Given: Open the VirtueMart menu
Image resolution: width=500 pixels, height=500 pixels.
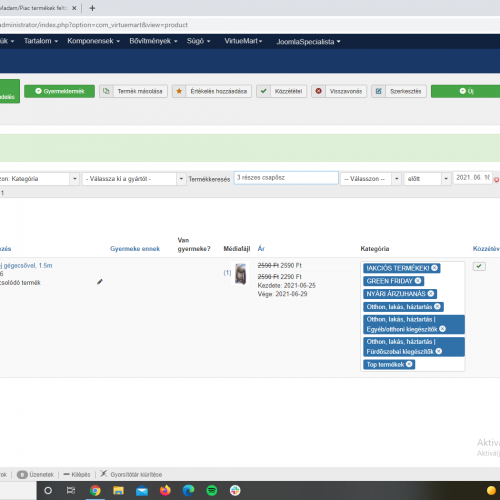Looking at the screenshot, I should coord(243,41).
